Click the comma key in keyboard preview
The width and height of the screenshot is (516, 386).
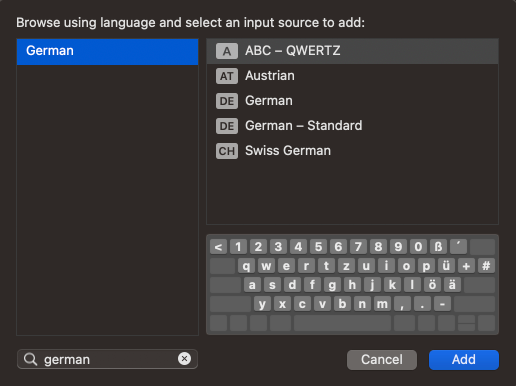tap(402, 304)
